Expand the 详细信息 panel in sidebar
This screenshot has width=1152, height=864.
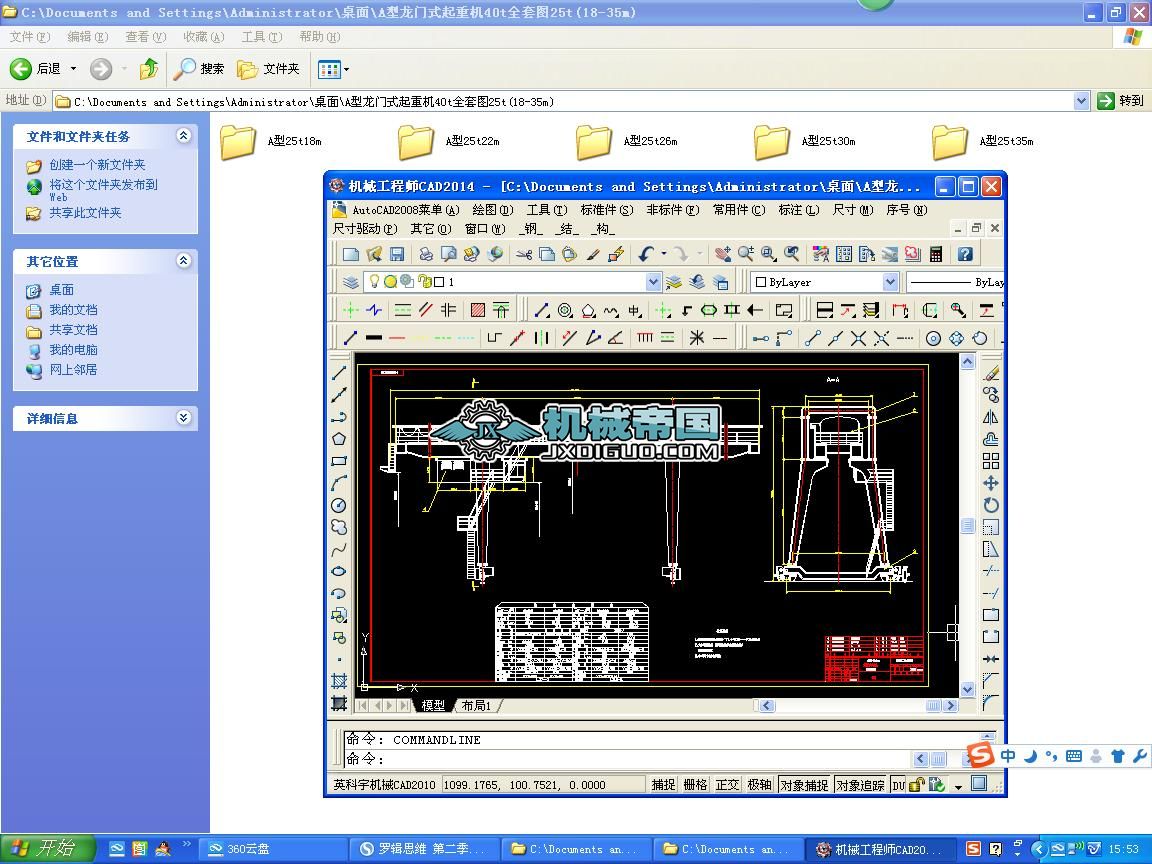(x=183, y=418)
